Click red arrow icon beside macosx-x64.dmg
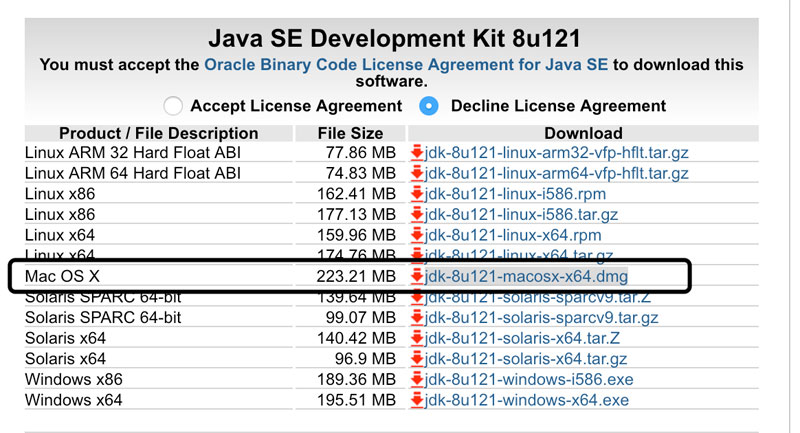Screen dimensions: 800x433 click(417, 276)
